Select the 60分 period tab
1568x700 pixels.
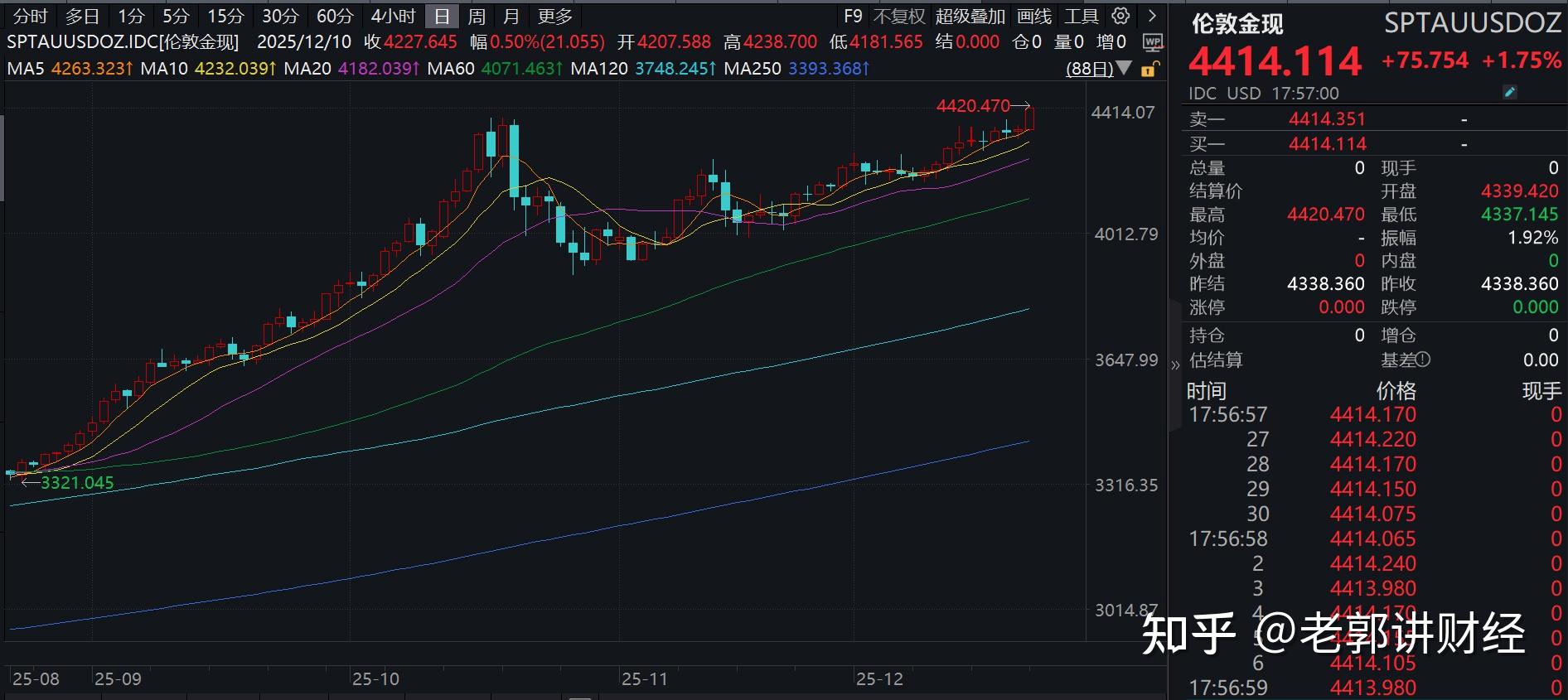[x=335, y=16]
